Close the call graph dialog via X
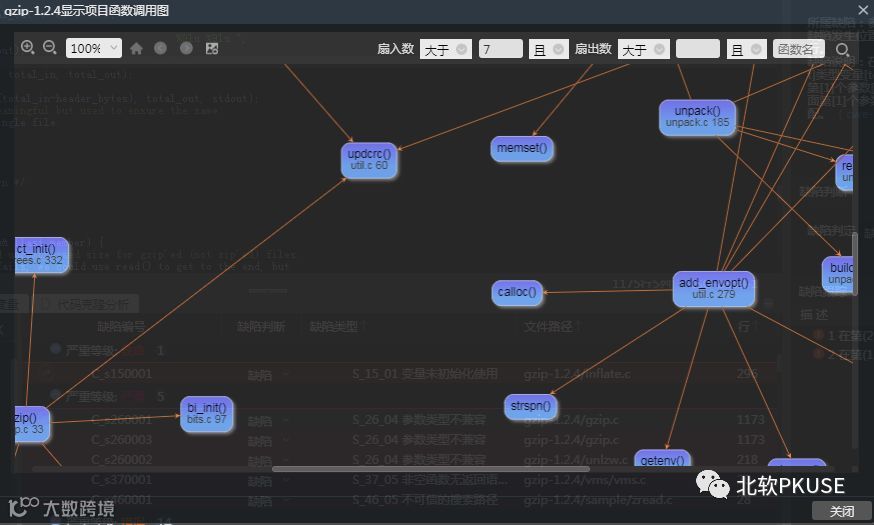This screenshot has width=874, height=525. (x=862, y=9)
